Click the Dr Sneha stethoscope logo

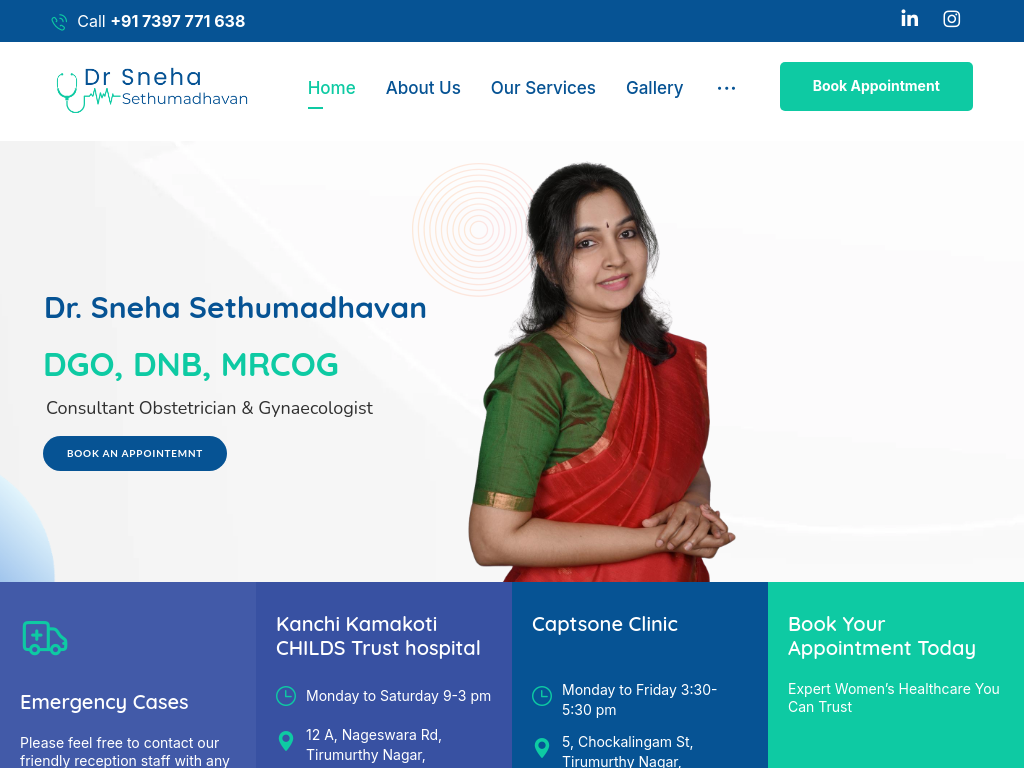click(x=152, y=89)
